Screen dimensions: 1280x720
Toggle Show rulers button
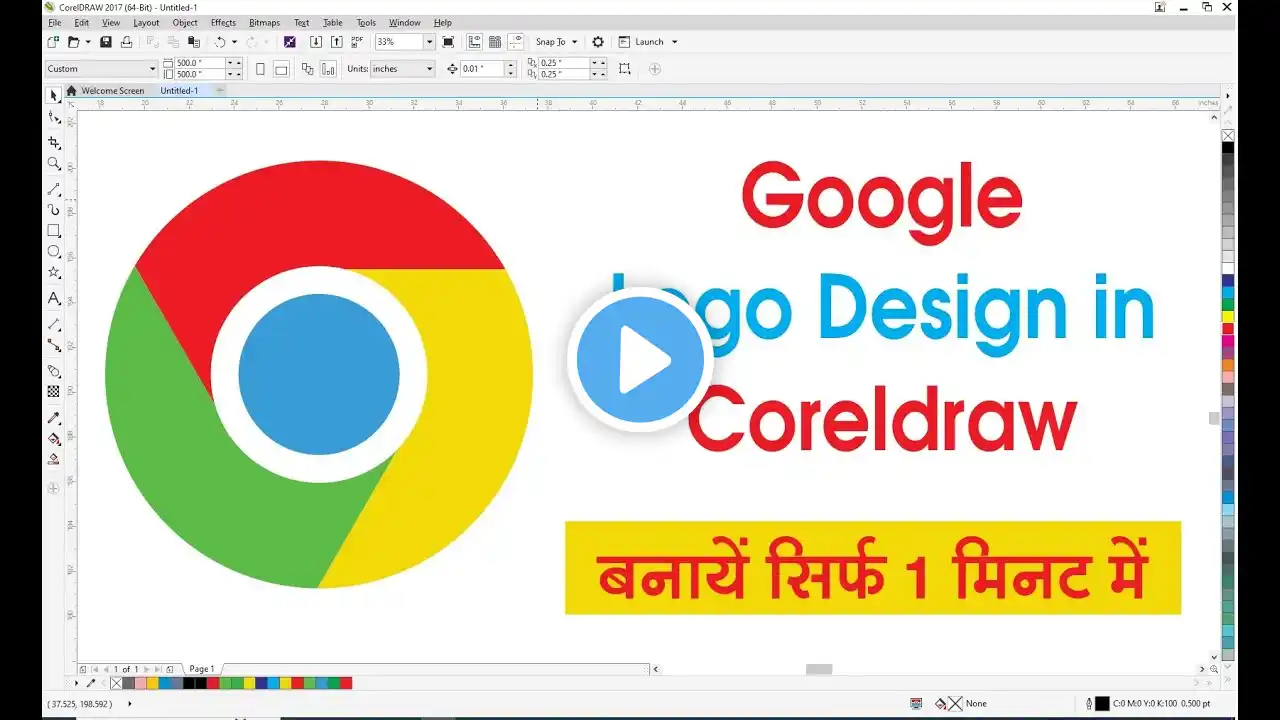pos(474,42)
